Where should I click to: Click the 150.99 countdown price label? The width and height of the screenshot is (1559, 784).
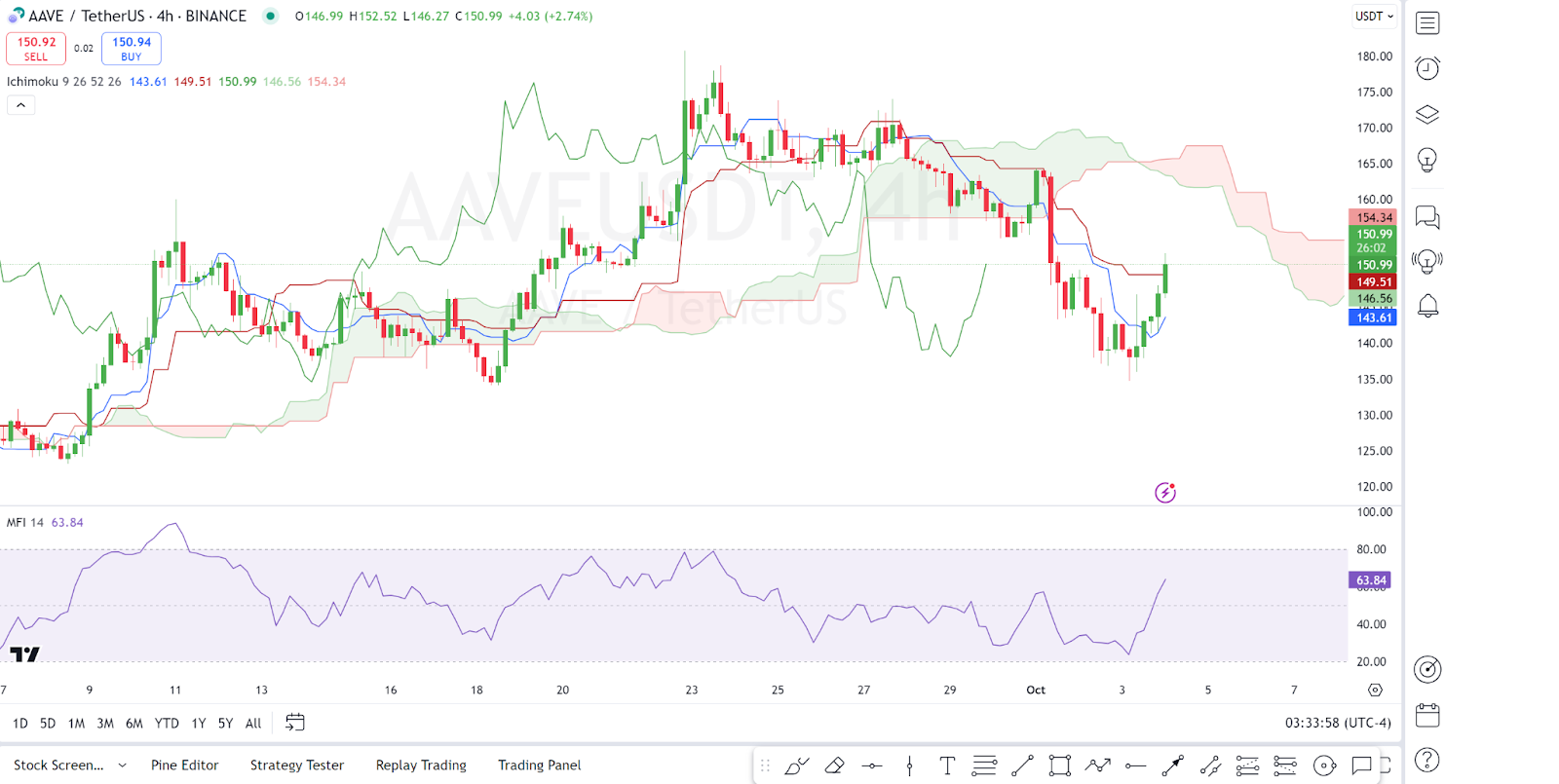[1374, 241]
